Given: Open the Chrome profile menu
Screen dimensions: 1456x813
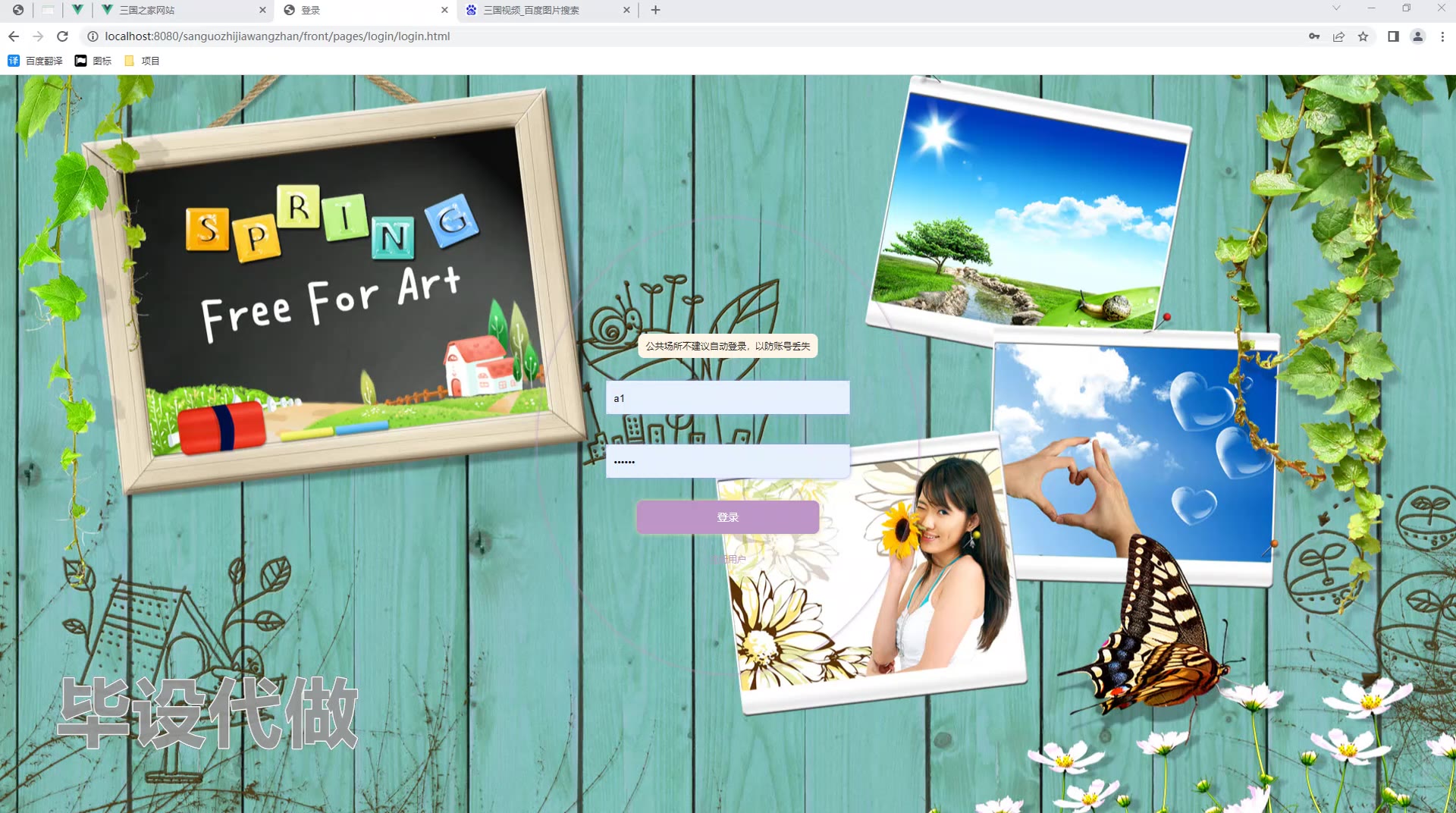Looking at the screenshot, I should [1417, 36].
